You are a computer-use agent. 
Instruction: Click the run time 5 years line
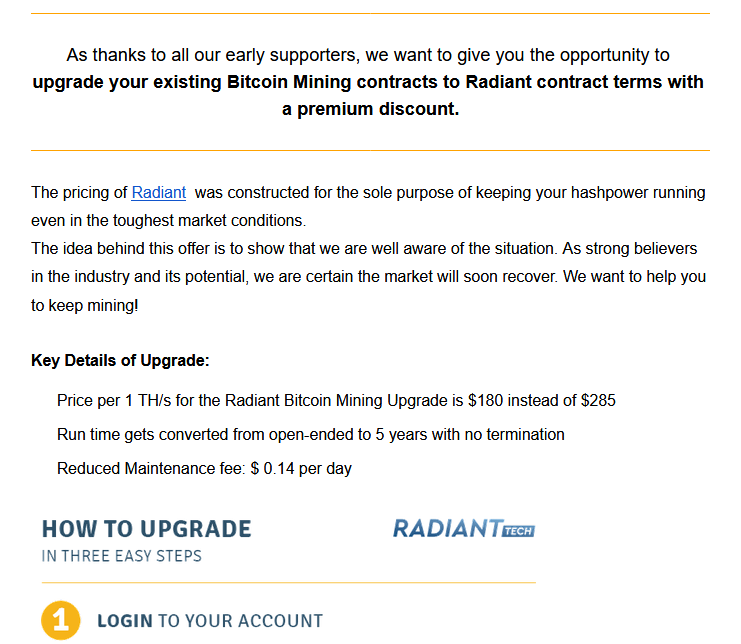click(x=310, y=435)
